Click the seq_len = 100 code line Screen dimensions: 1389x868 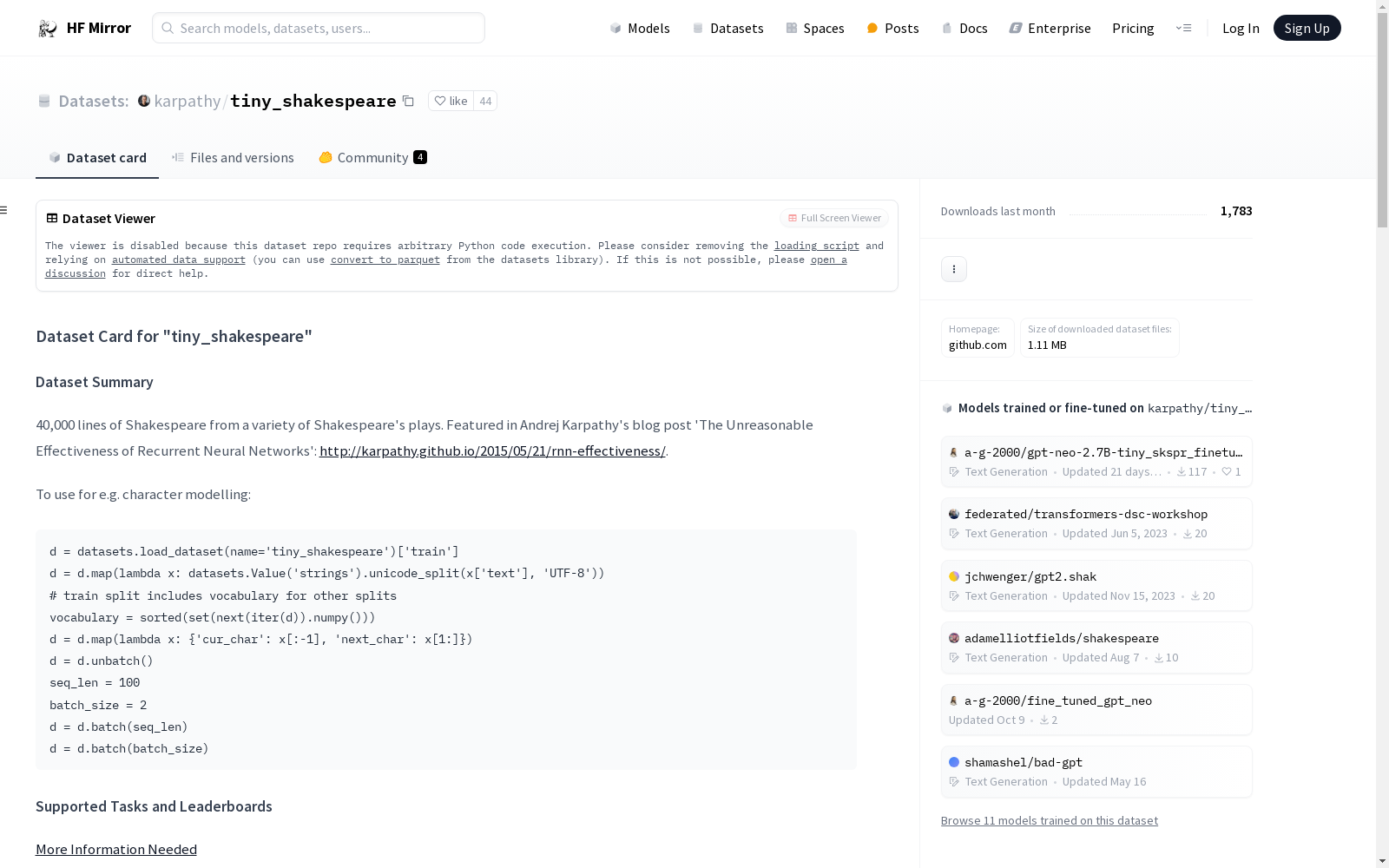click(95, 682)
